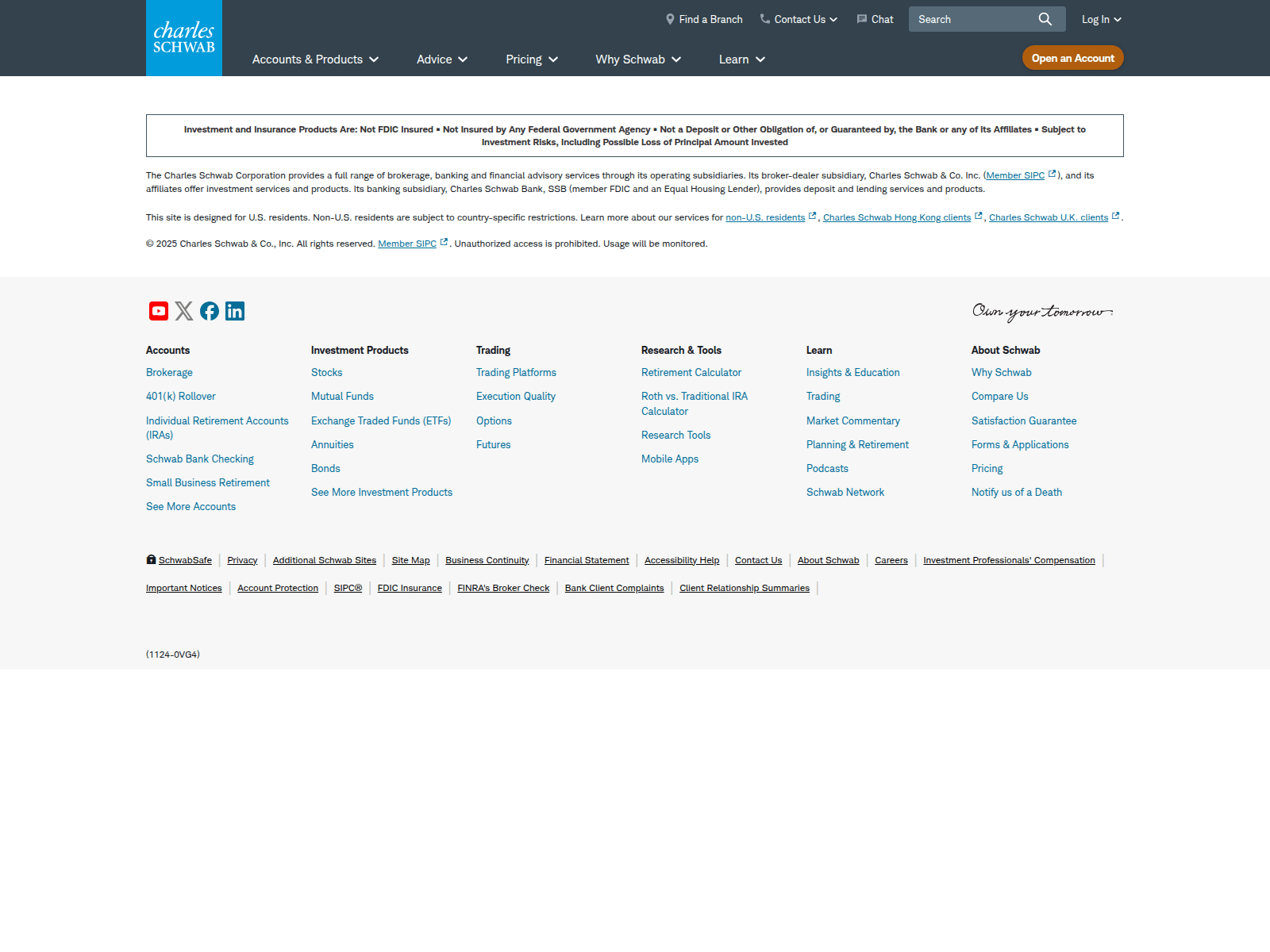Expand the Accounts & Products menu
This screenshot has height=952, width=1270.
(315, 59)
